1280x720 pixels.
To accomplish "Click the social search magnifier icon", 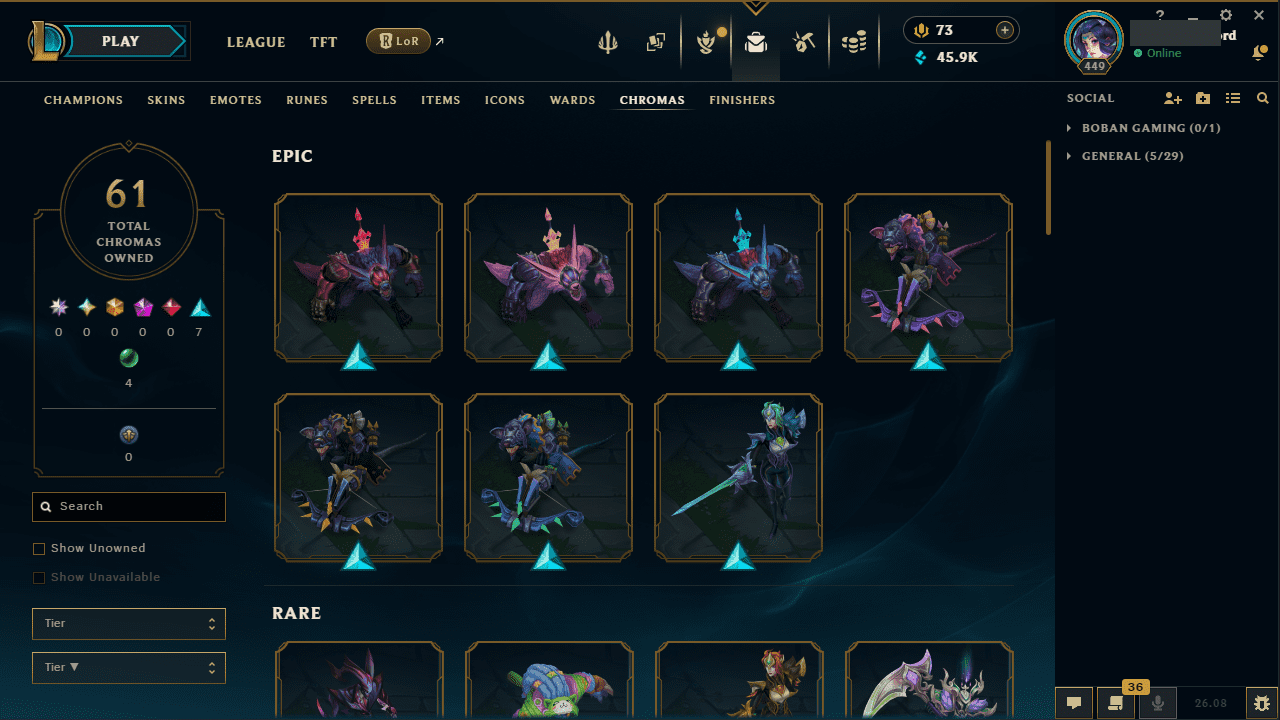I will 1263,98.
